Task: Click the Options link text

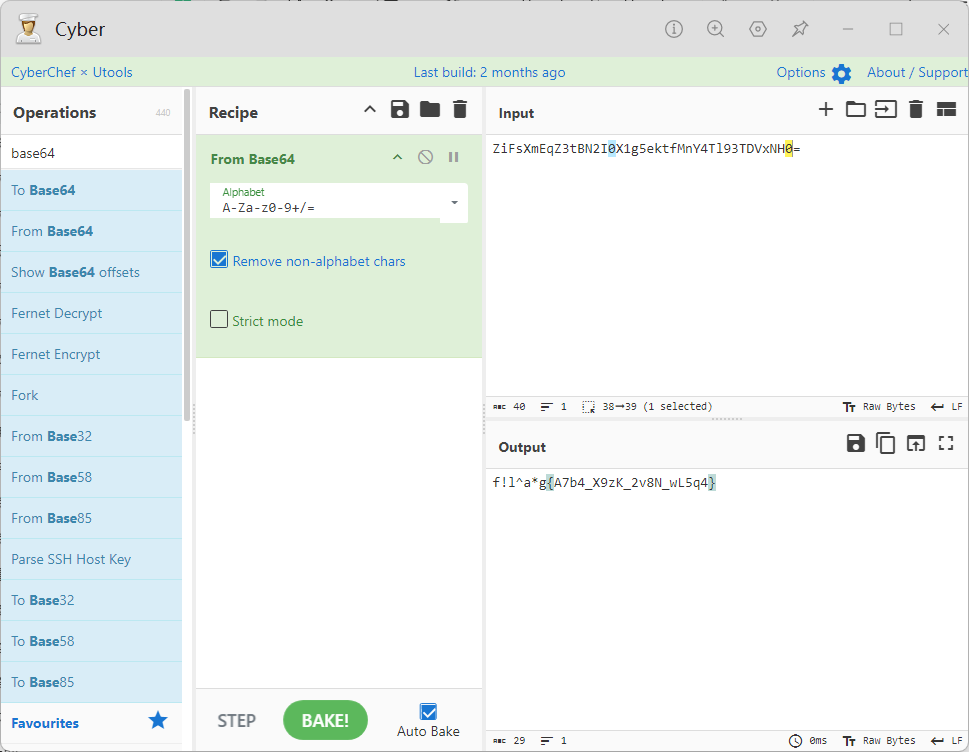Action: pyautogui.click(x=800, y=72)
